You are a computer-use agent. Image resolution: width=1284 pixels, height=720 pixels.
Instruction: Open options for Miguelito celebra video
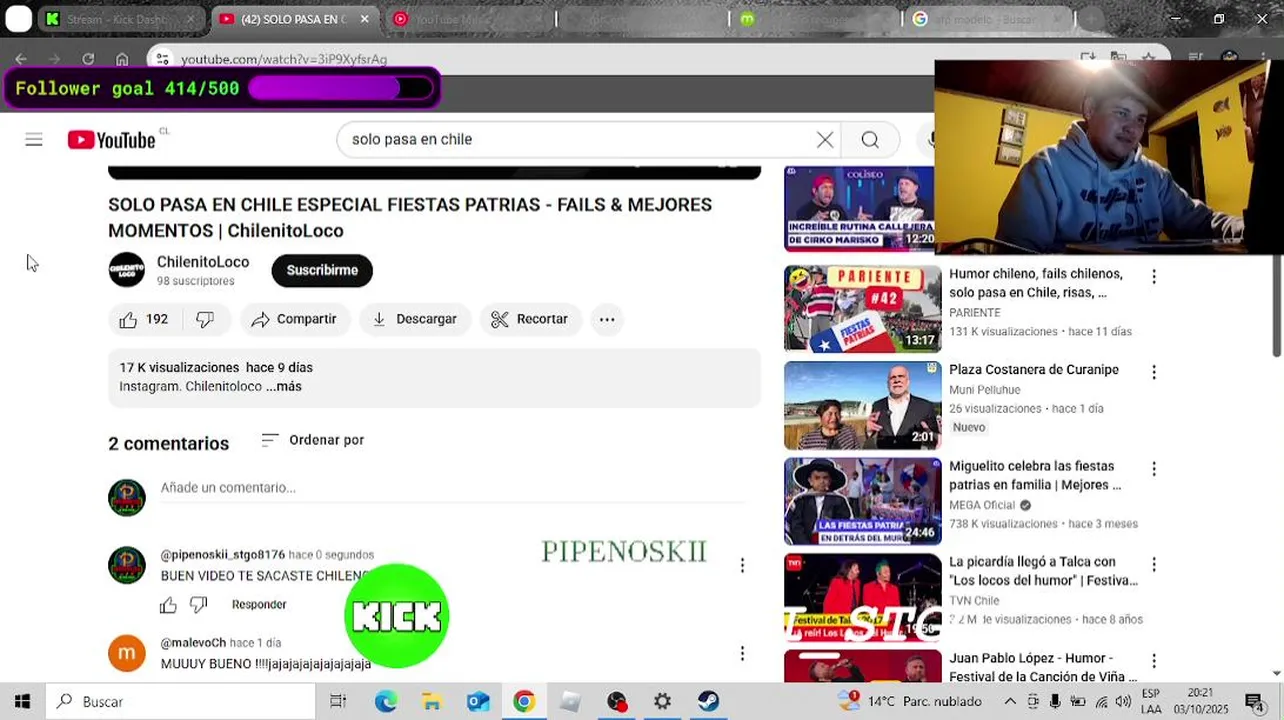pyautogui.click(x=1154, y=468)
